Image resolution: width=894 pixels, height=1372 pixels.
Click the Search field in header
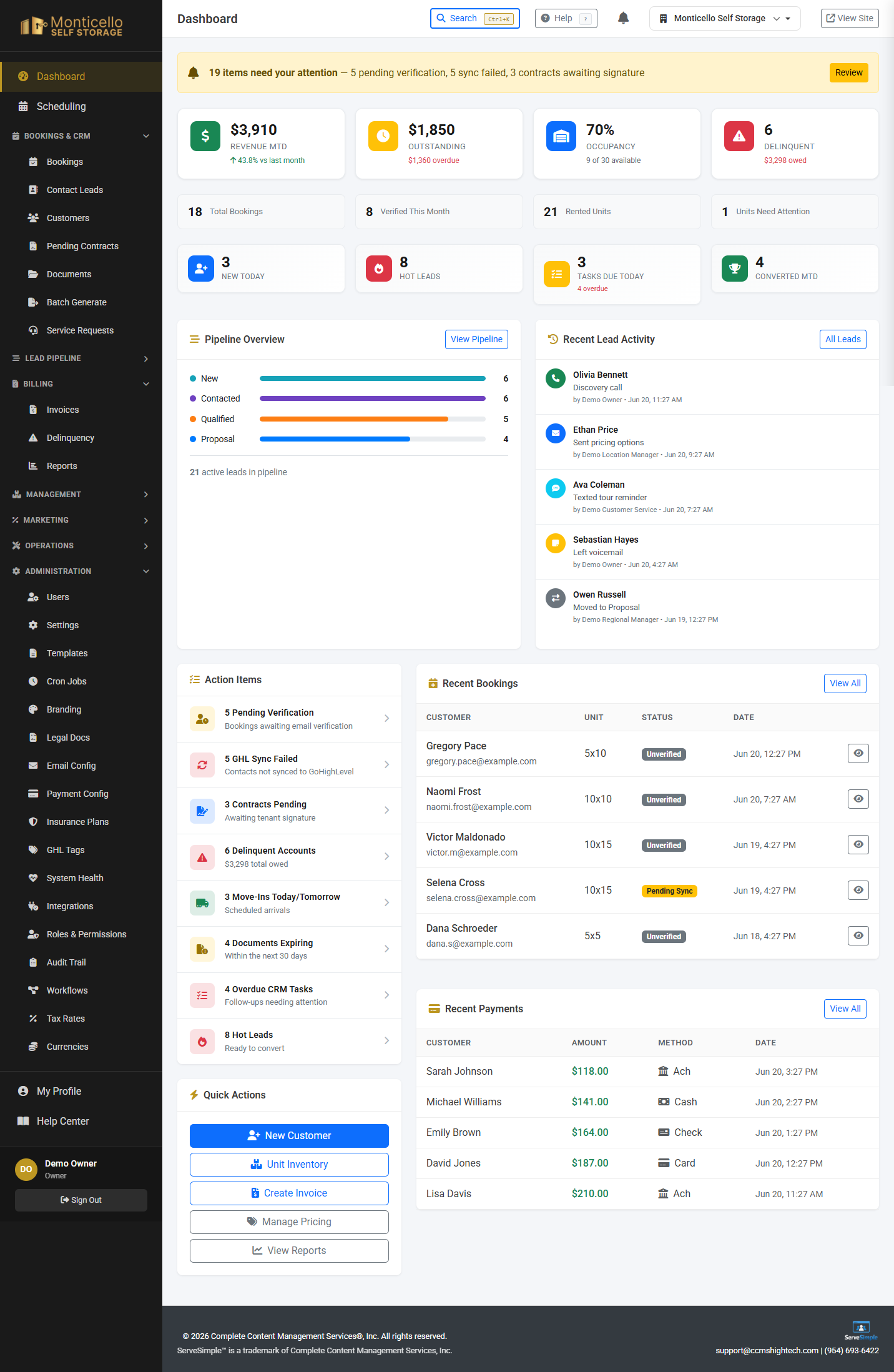pos(475,18)
